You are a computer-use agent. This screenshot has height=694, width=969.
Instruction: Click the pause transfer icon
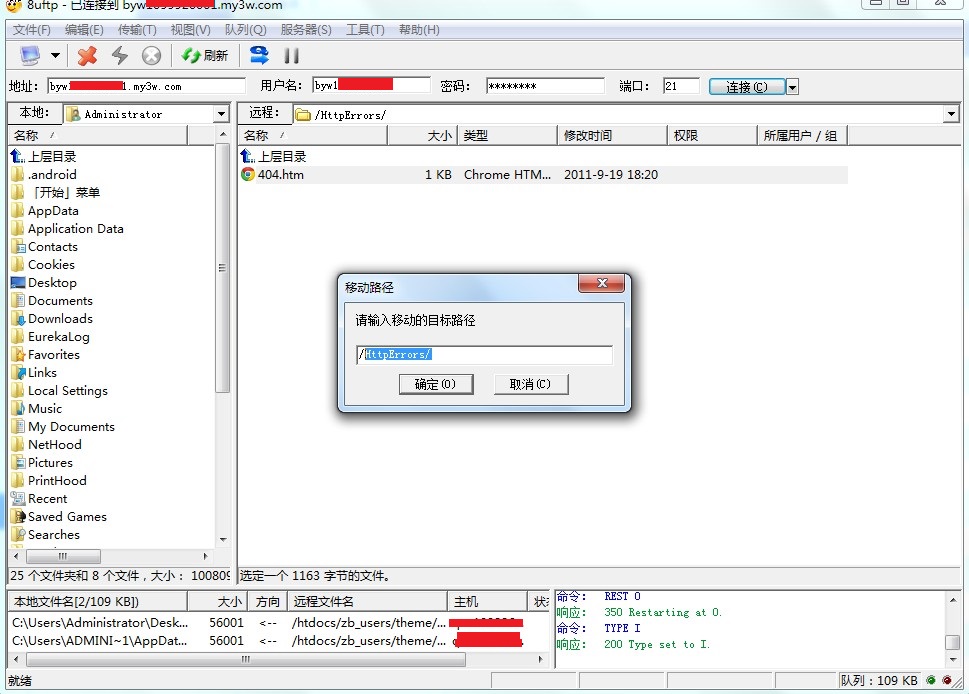[x=292, y=55]
